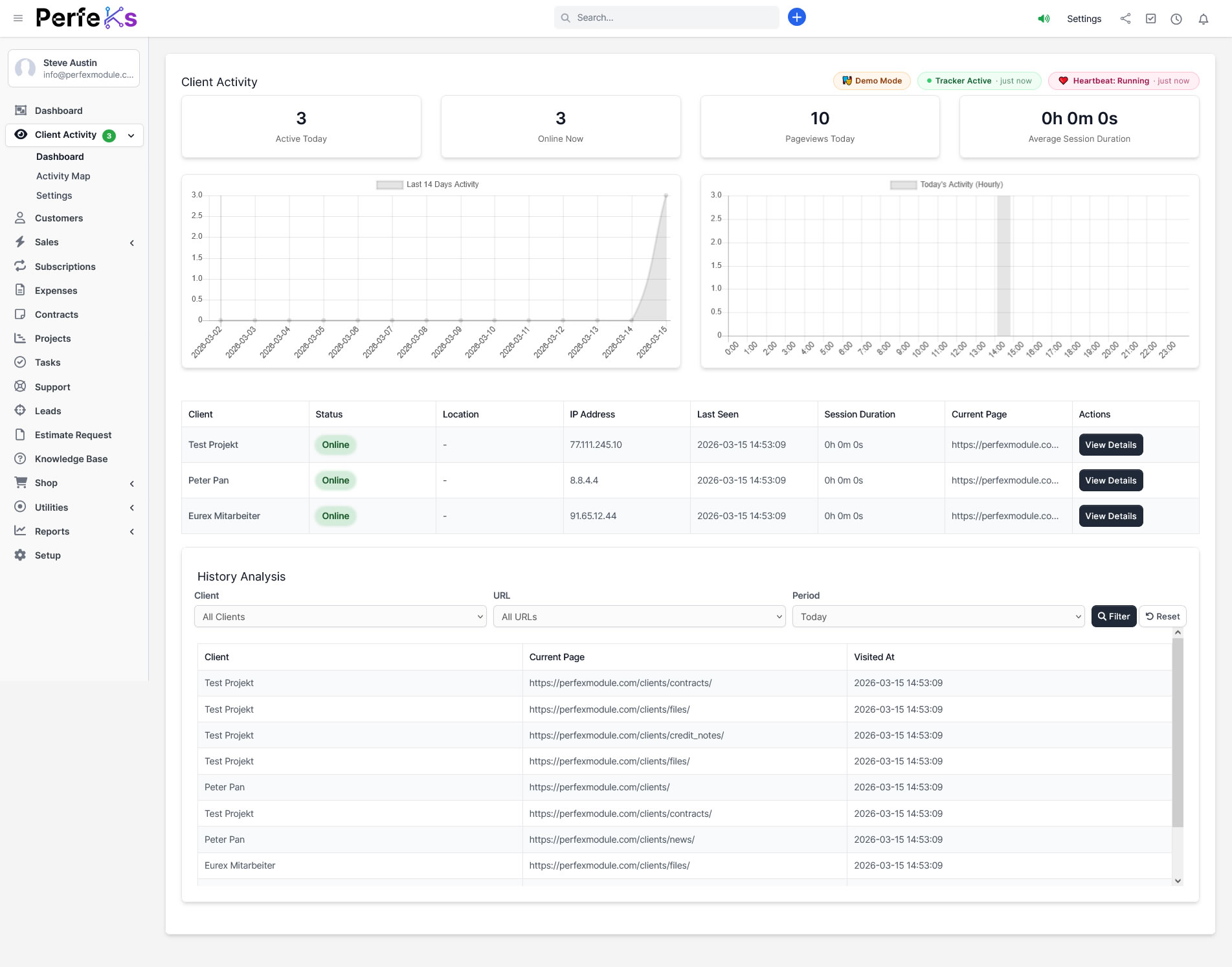Open the notifications bell
The width and height of the screenshot is (1232, 967).
(x=1203, y=19)
